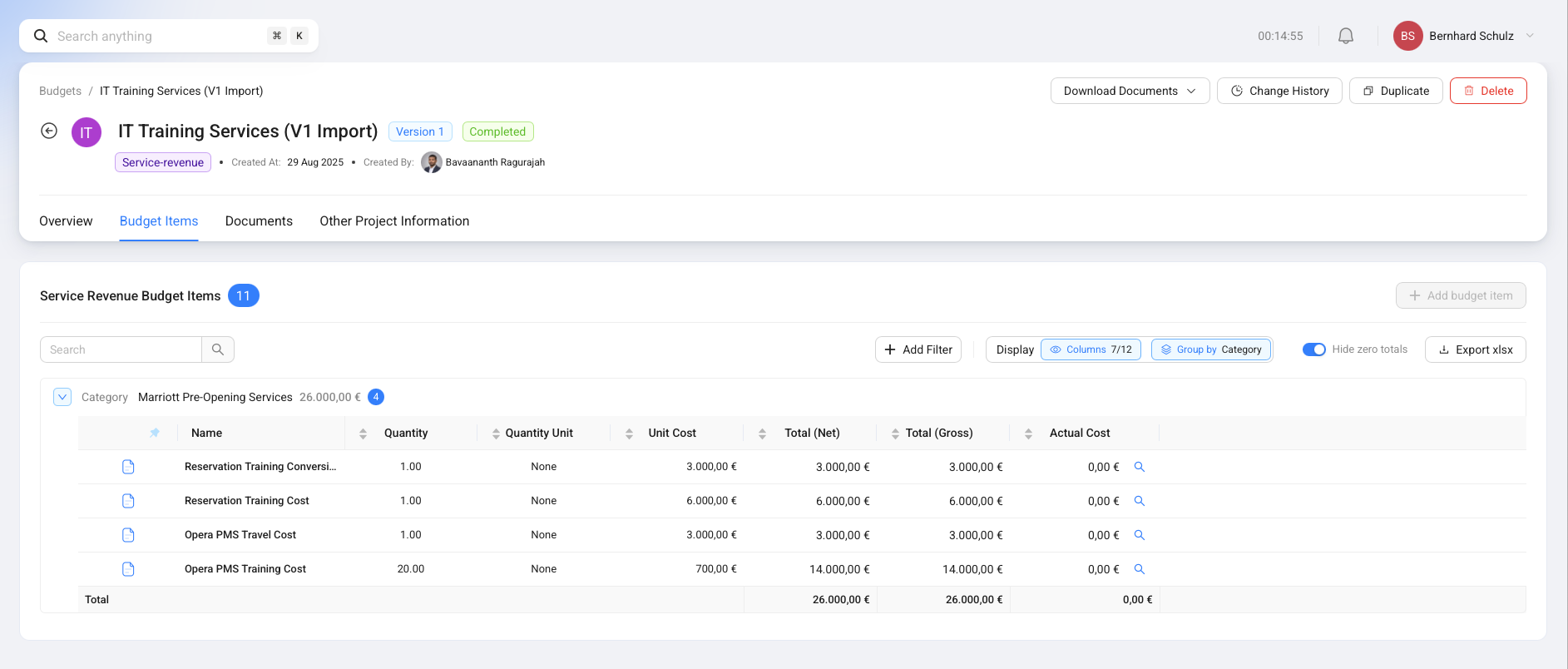Switch to the Overview tab
1568x669 pixels.
(66, 221)
